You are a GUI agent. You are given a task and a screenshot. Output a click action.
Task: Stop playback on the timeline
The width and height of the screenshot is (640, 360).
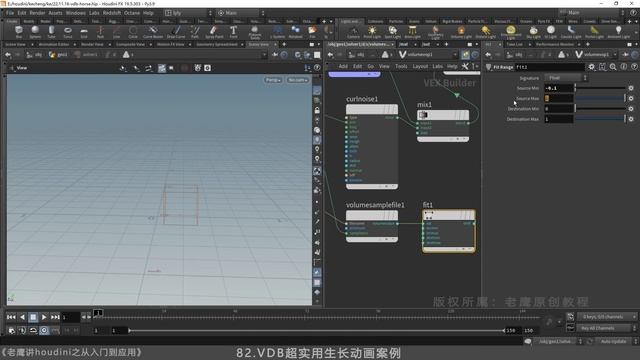[33, 317]
